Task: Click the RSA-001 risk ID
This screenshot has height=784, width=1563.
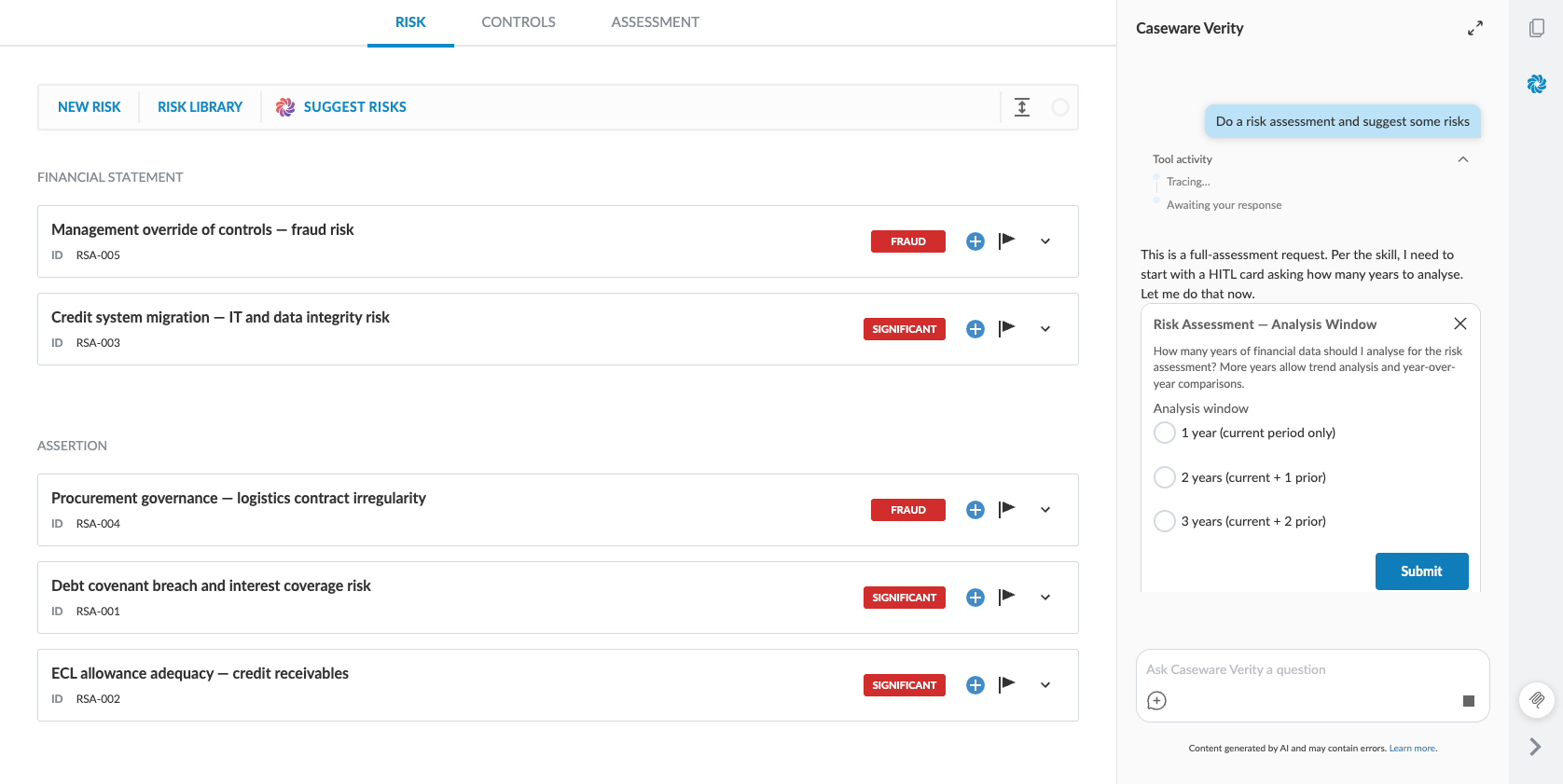Action: point(98,612)
